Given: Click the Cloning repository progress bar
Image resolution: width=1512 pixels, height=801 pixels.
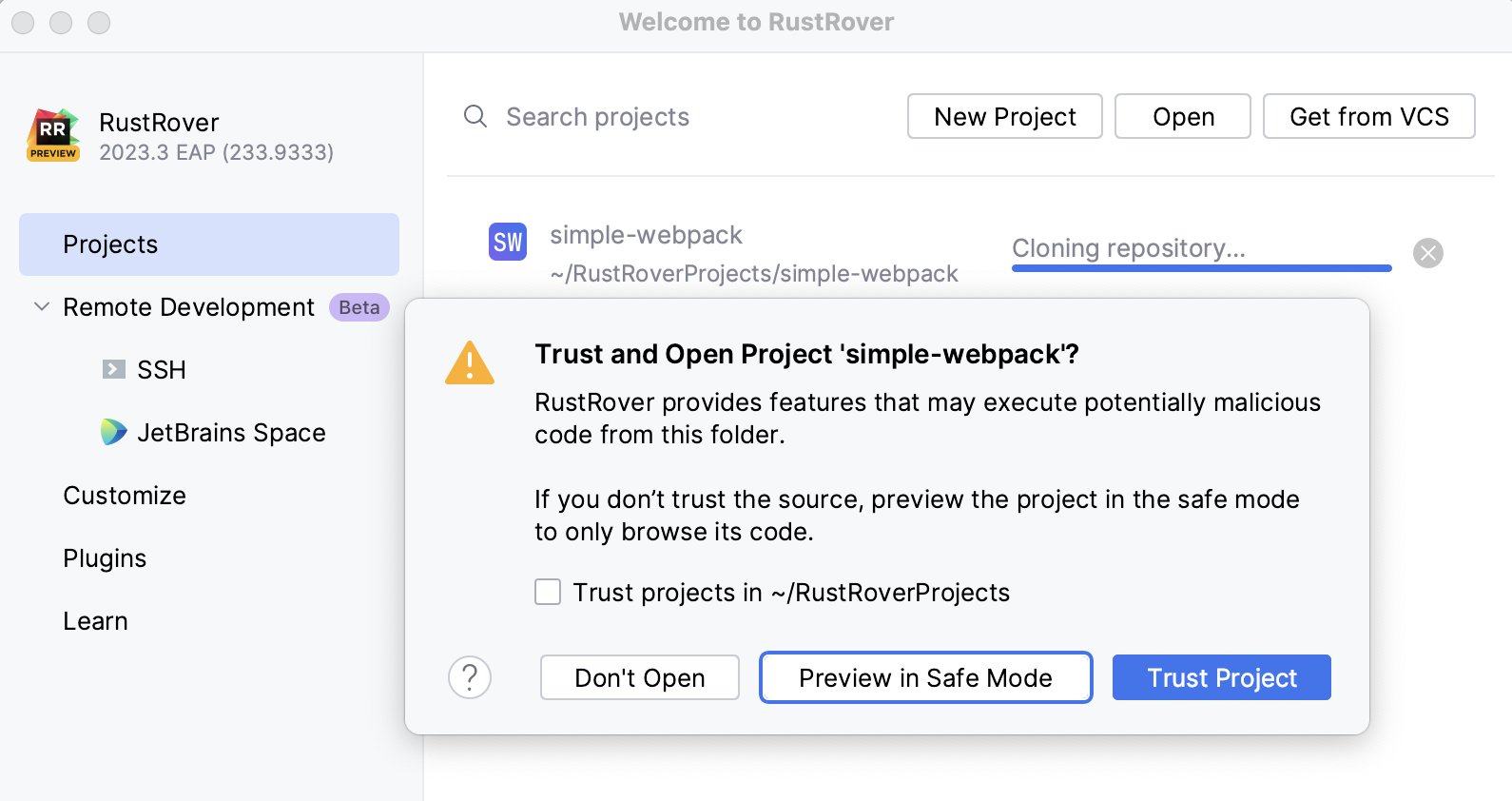Looking at the screenshot, I should (1201, 268).
